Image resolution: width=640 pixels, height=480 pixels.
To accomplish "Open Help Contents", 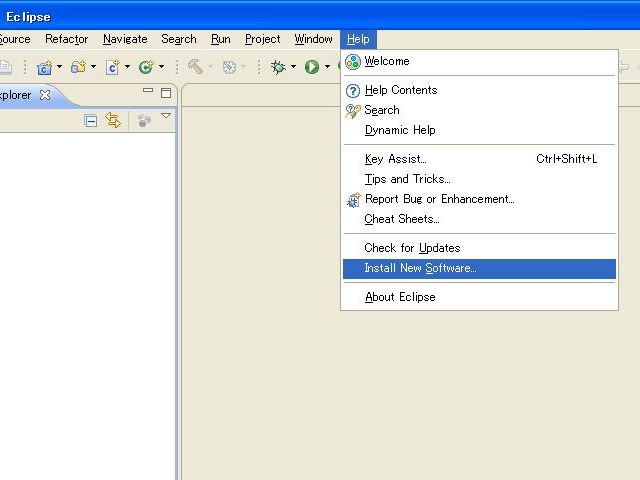I will [479, 90].
